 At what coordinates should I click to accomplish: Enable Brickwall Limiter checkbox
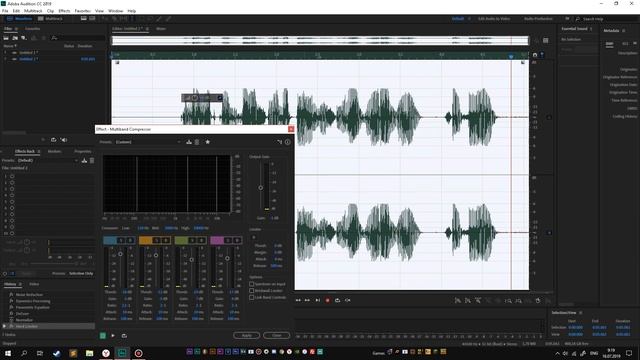[x=252, y=291]
